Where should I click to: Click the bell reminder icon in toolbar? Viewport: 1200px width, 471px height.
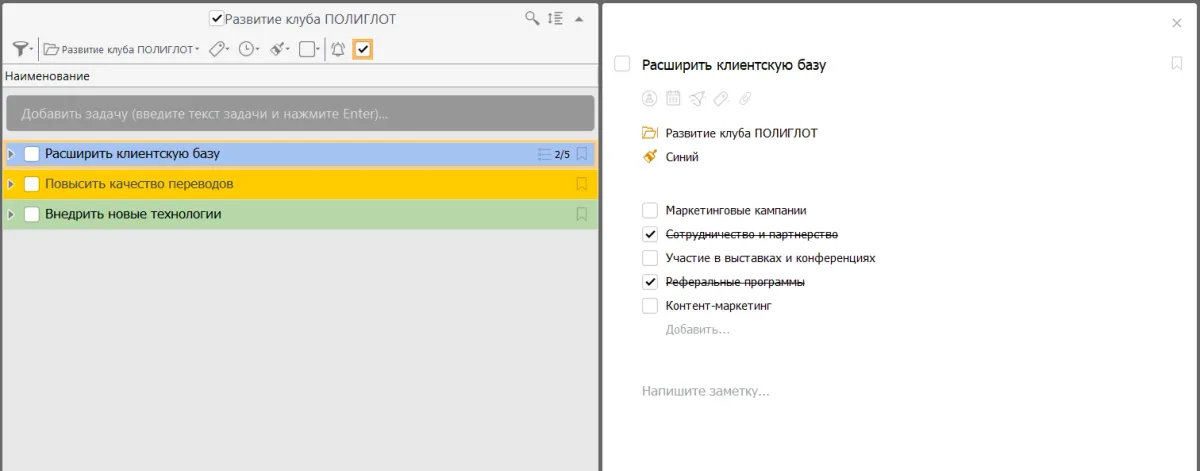pos(338,49)
